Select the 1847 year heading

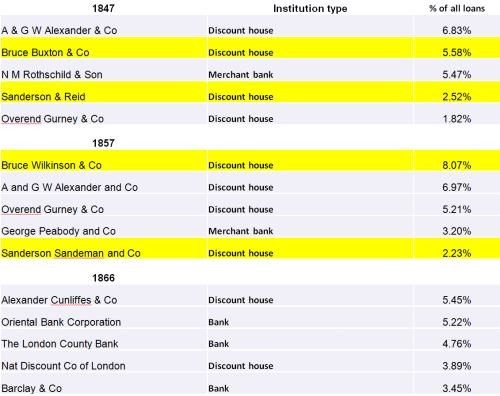coord(103,8)
